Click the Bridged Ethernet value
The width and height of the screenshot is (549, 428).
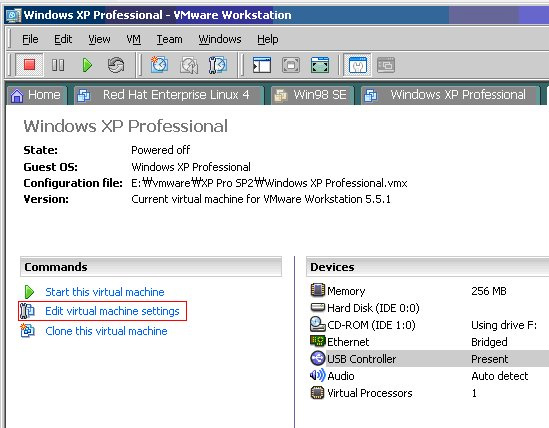click(489, 342)
